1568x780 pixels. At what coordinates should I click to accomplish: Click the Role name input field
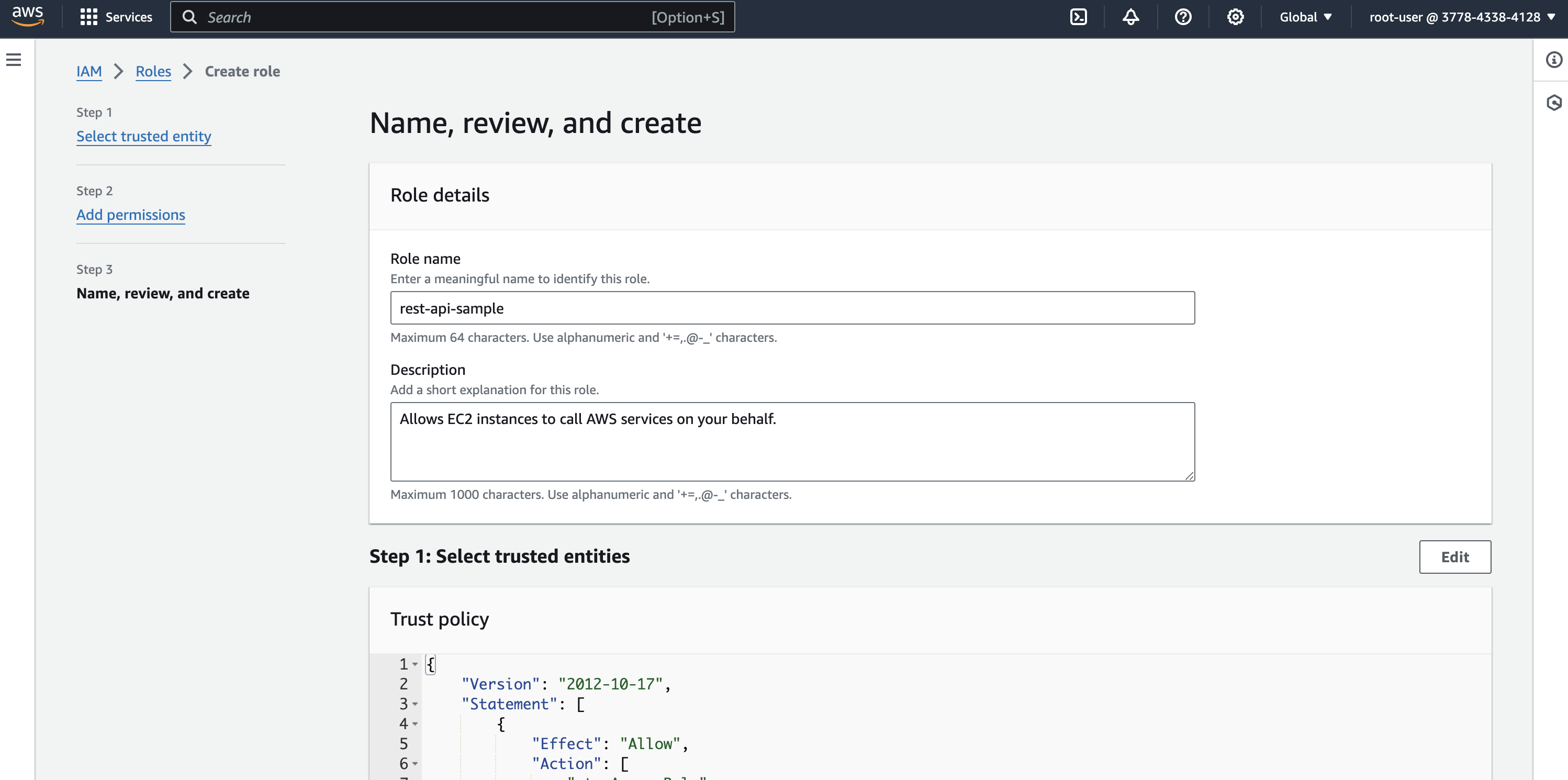point(792,308)
